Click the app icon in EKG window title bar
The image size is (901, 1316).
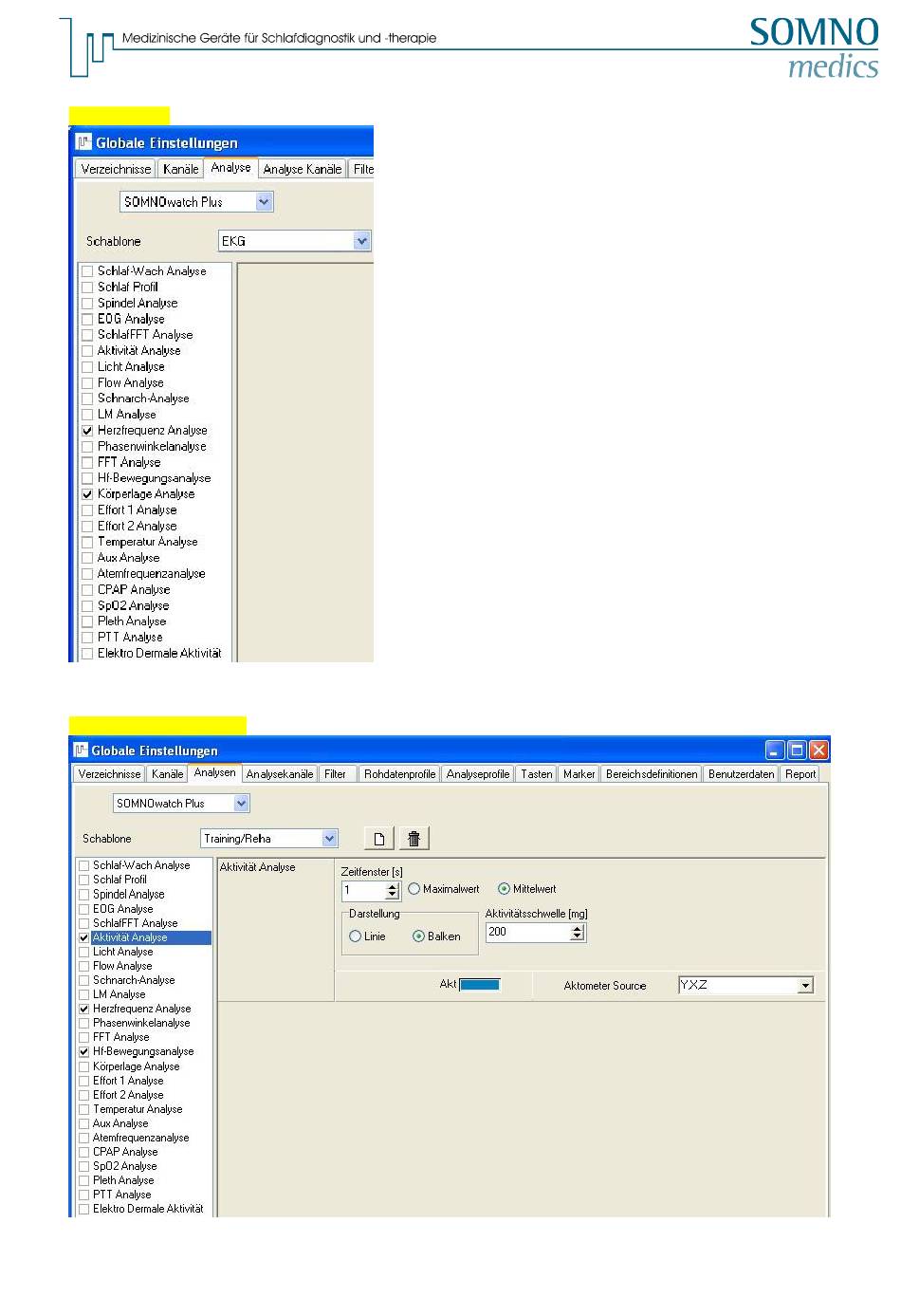(84, 142)
